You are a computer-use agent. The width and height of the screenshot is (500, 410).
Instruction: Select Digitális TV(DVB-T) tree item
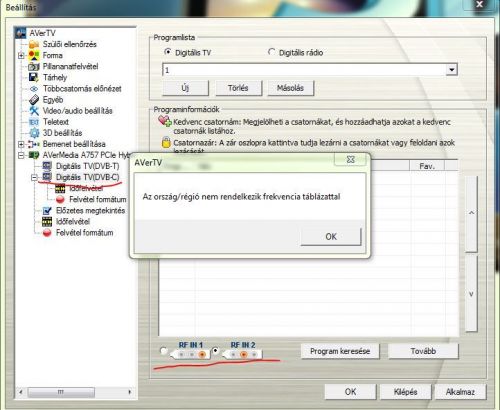[87, 166]
